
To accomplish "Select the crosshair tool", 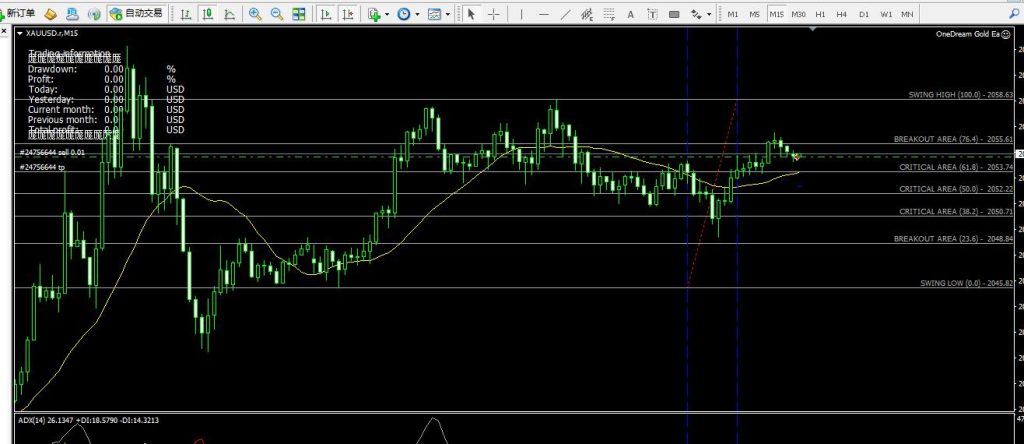I will 493,14.
